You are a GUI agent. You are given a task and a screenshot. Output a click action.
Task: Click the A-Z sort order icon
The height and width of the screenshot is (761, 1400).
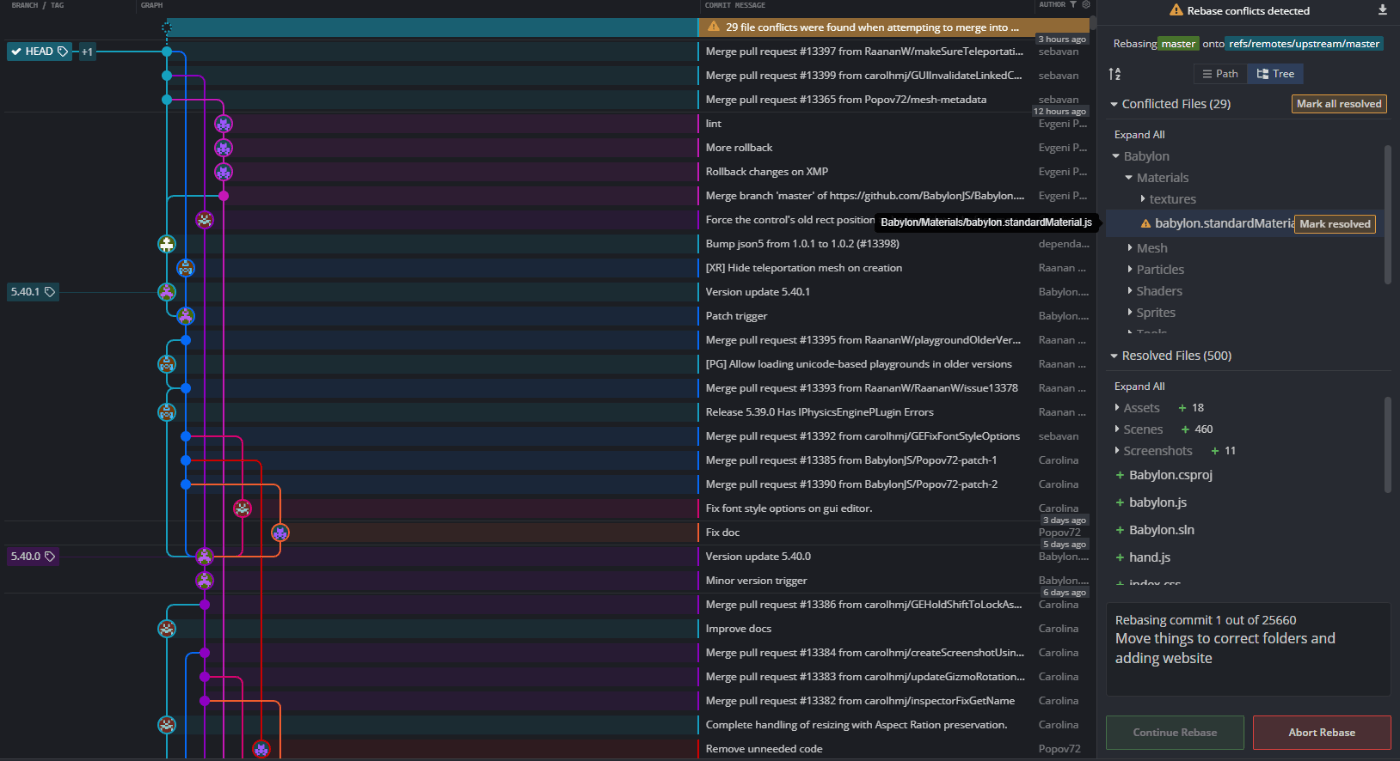[x=1116, y=74]
